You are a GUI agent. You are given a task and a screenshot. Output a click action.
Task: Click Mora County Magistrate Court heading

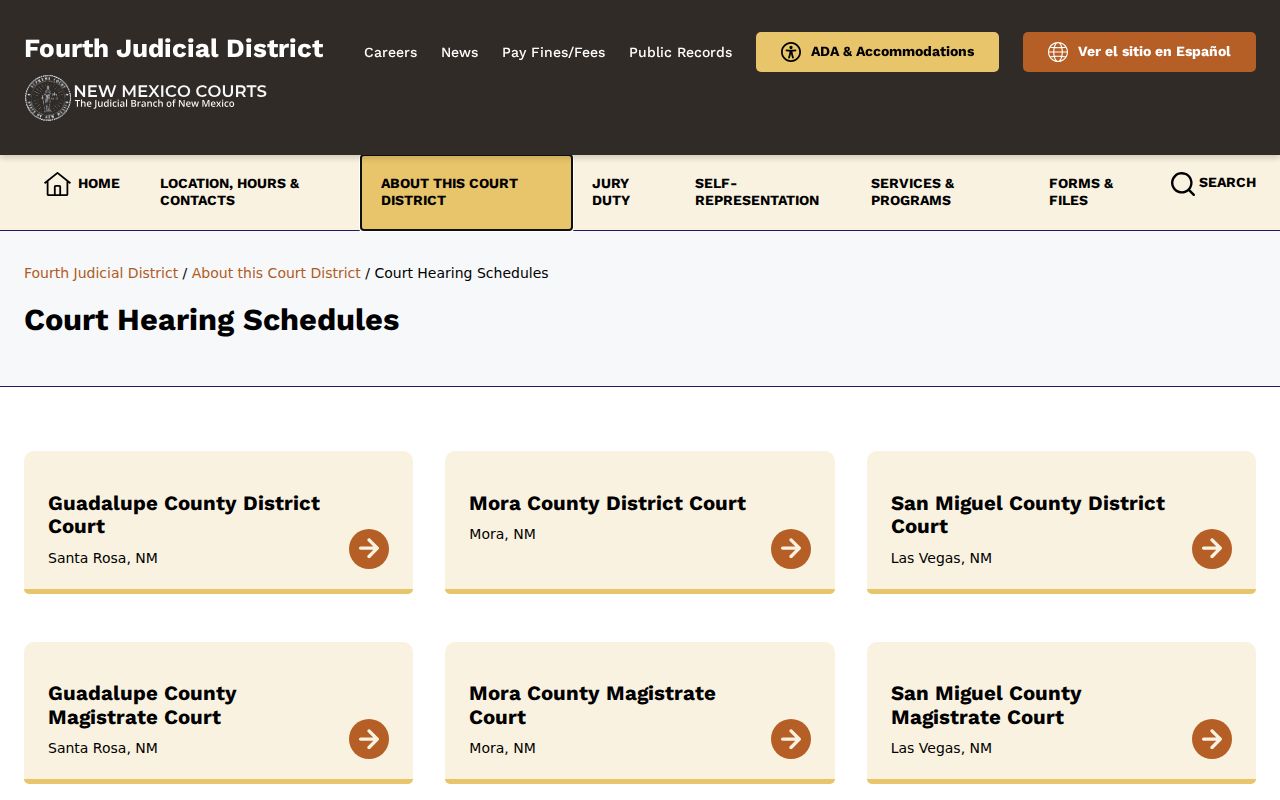coord(593,705)
